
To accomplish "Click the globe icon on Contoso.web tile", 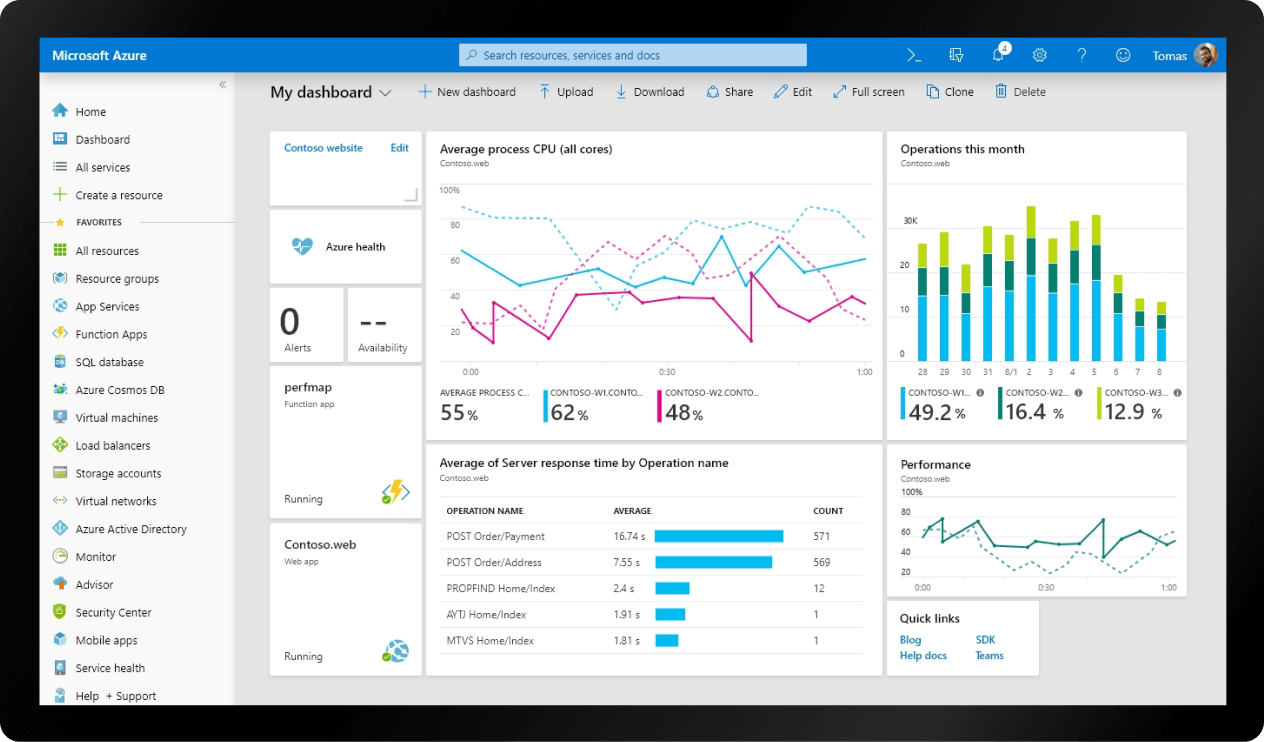I will coord(396,651).
